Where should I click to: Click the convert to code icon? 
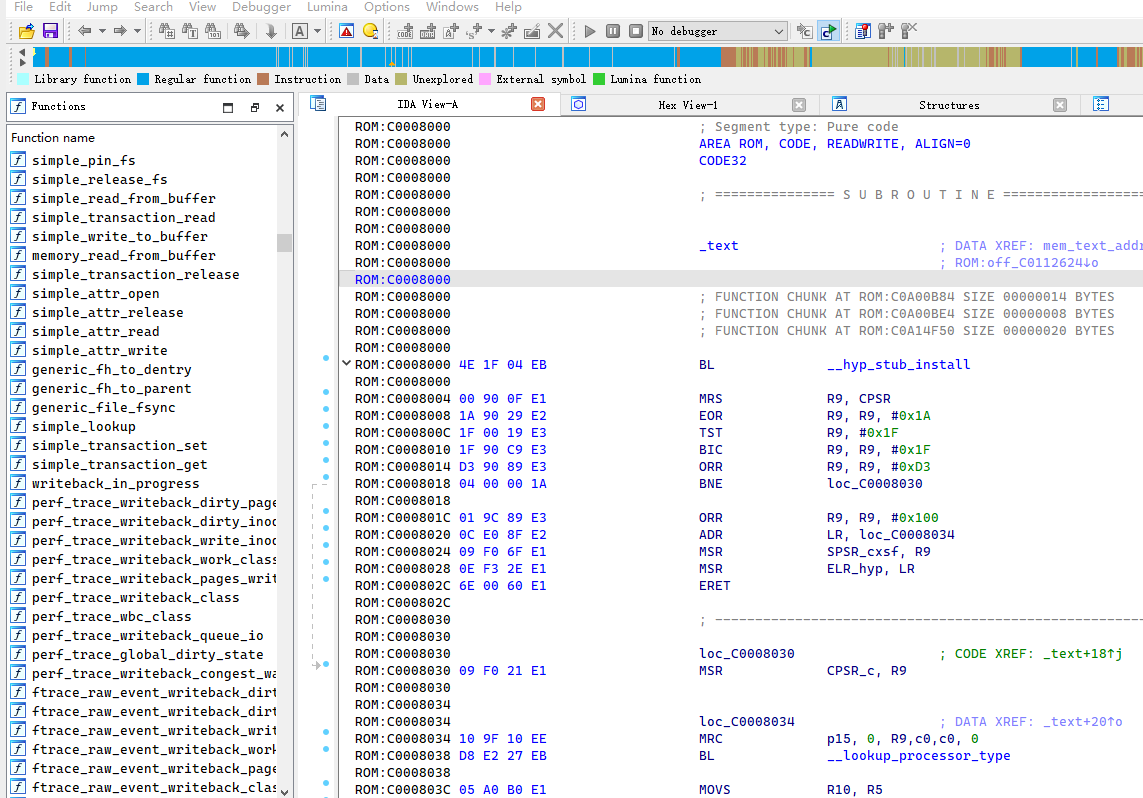[x=404, y=31]
